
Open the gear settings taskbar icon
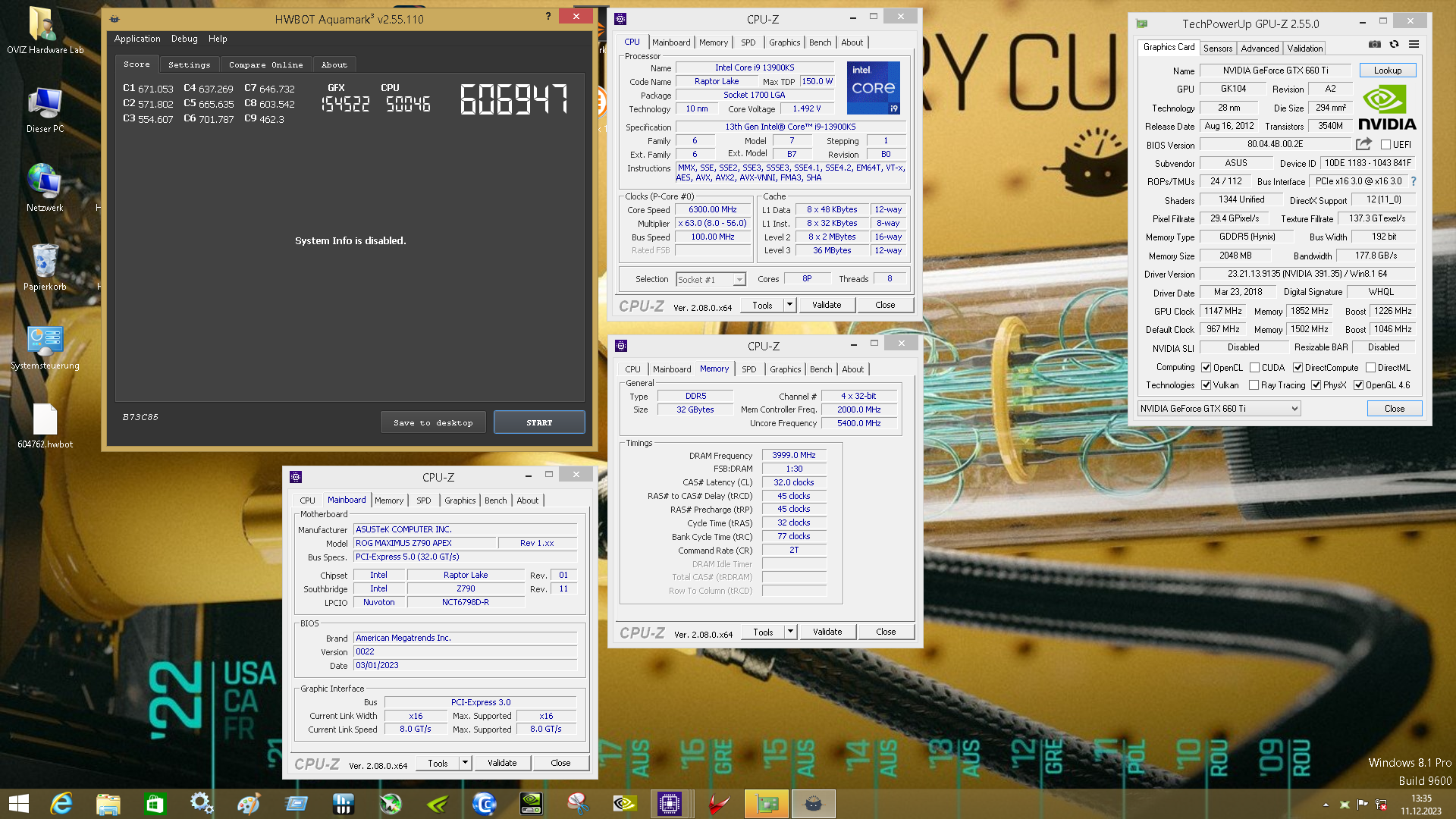pos(202,804)
